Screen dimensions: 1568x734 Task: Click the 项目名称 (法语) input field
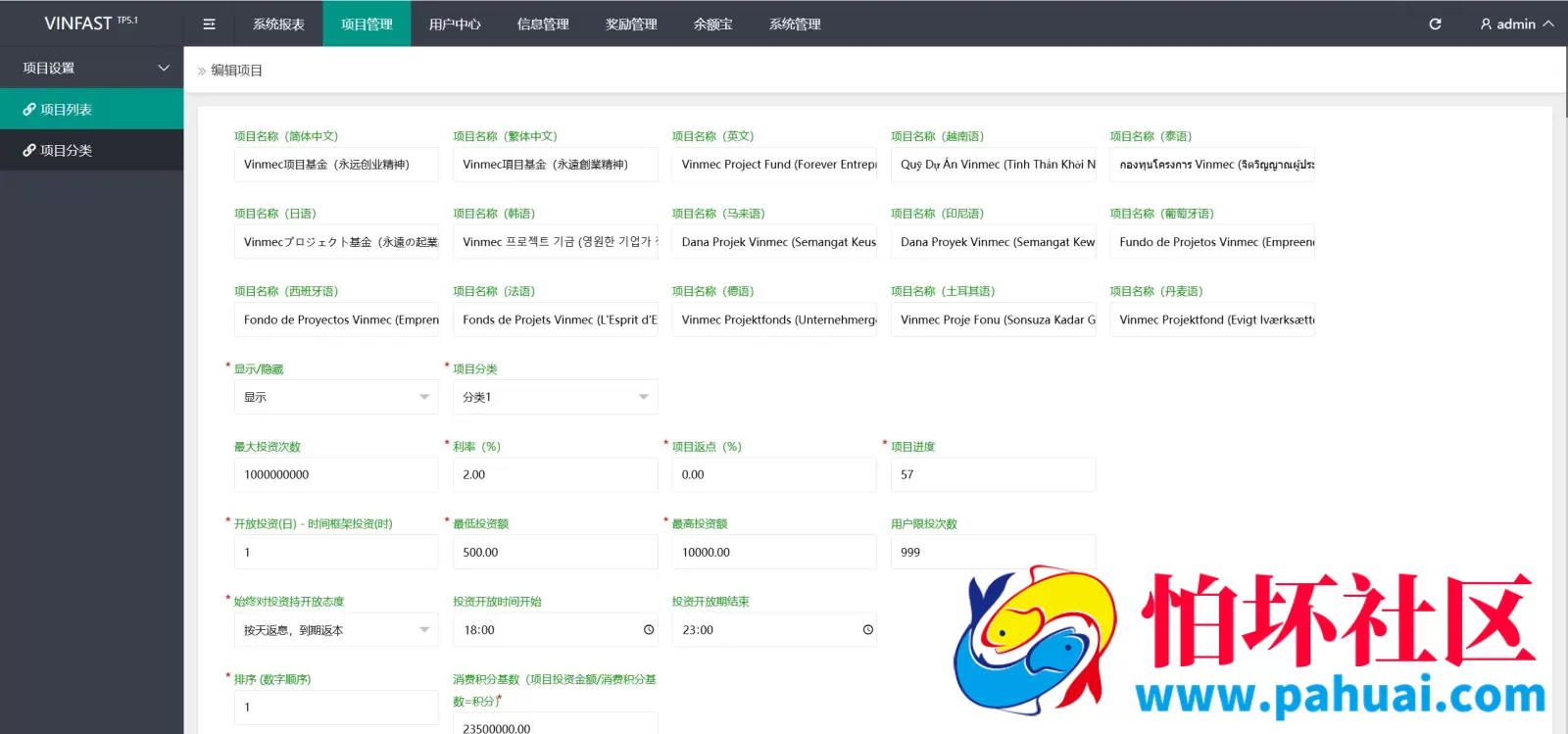555,319
